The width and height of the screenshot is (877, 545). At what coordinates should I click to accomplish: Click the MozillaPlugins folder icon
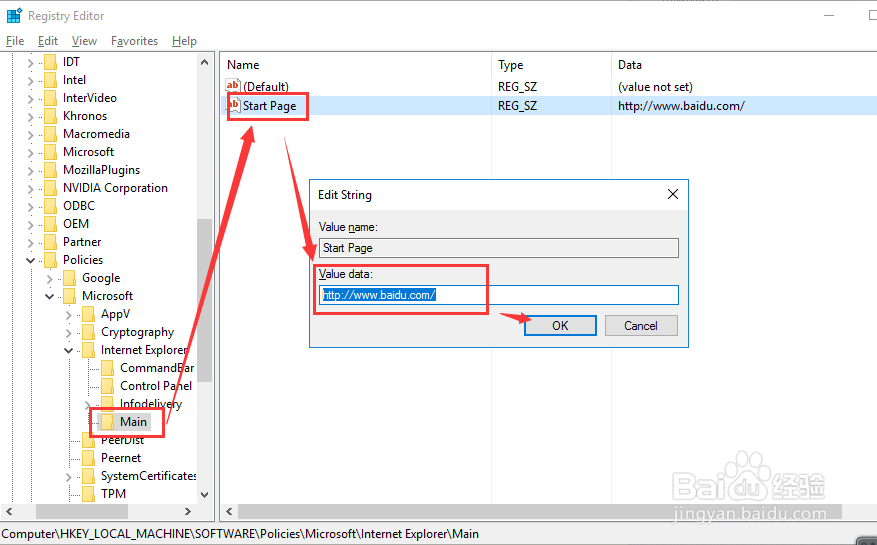tap(50, 170)
